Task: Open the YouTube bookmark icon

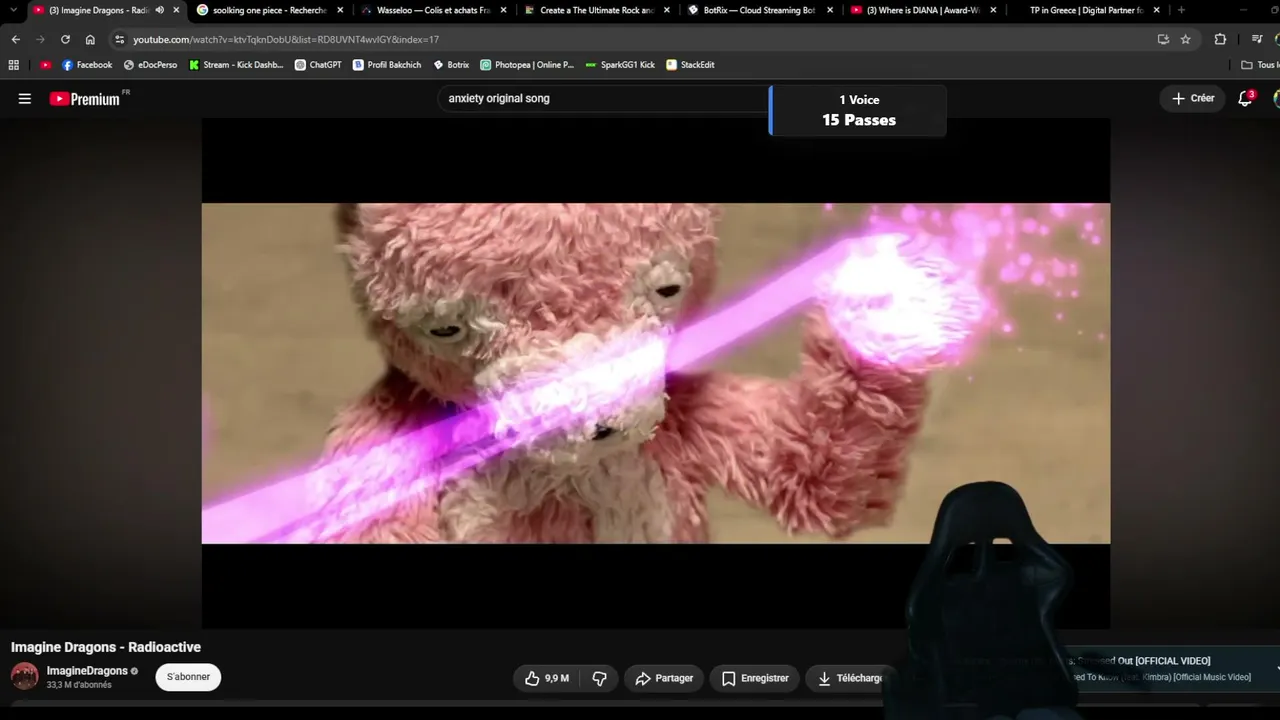Action: coord(46,65)
